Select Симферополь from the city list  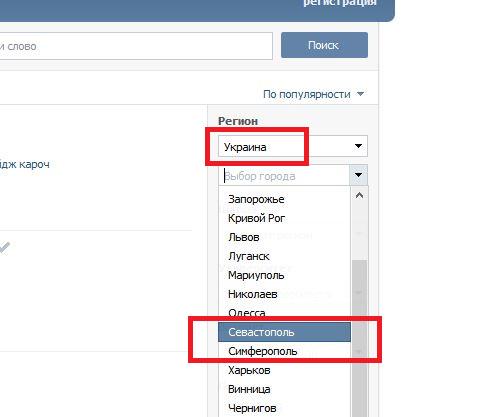284,351
